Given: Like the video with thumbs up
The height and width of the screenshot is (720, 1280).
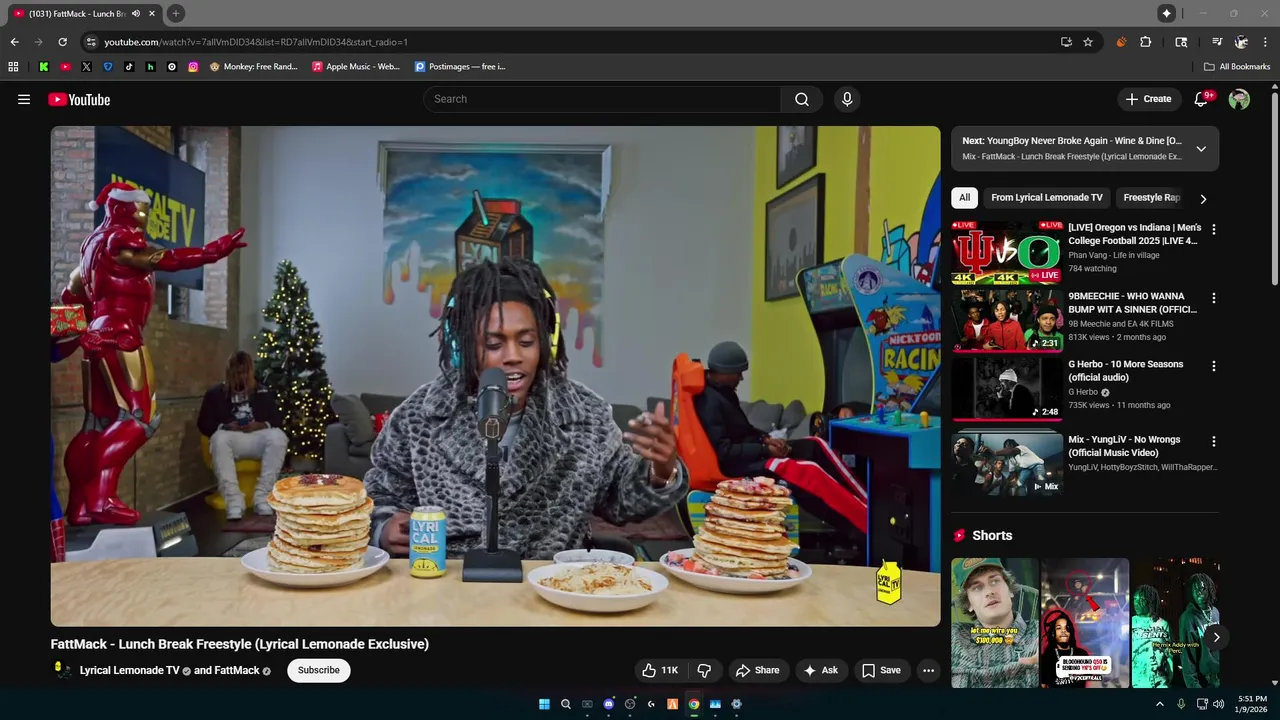Looking at the screenshot, I should (x=660, y=670).
